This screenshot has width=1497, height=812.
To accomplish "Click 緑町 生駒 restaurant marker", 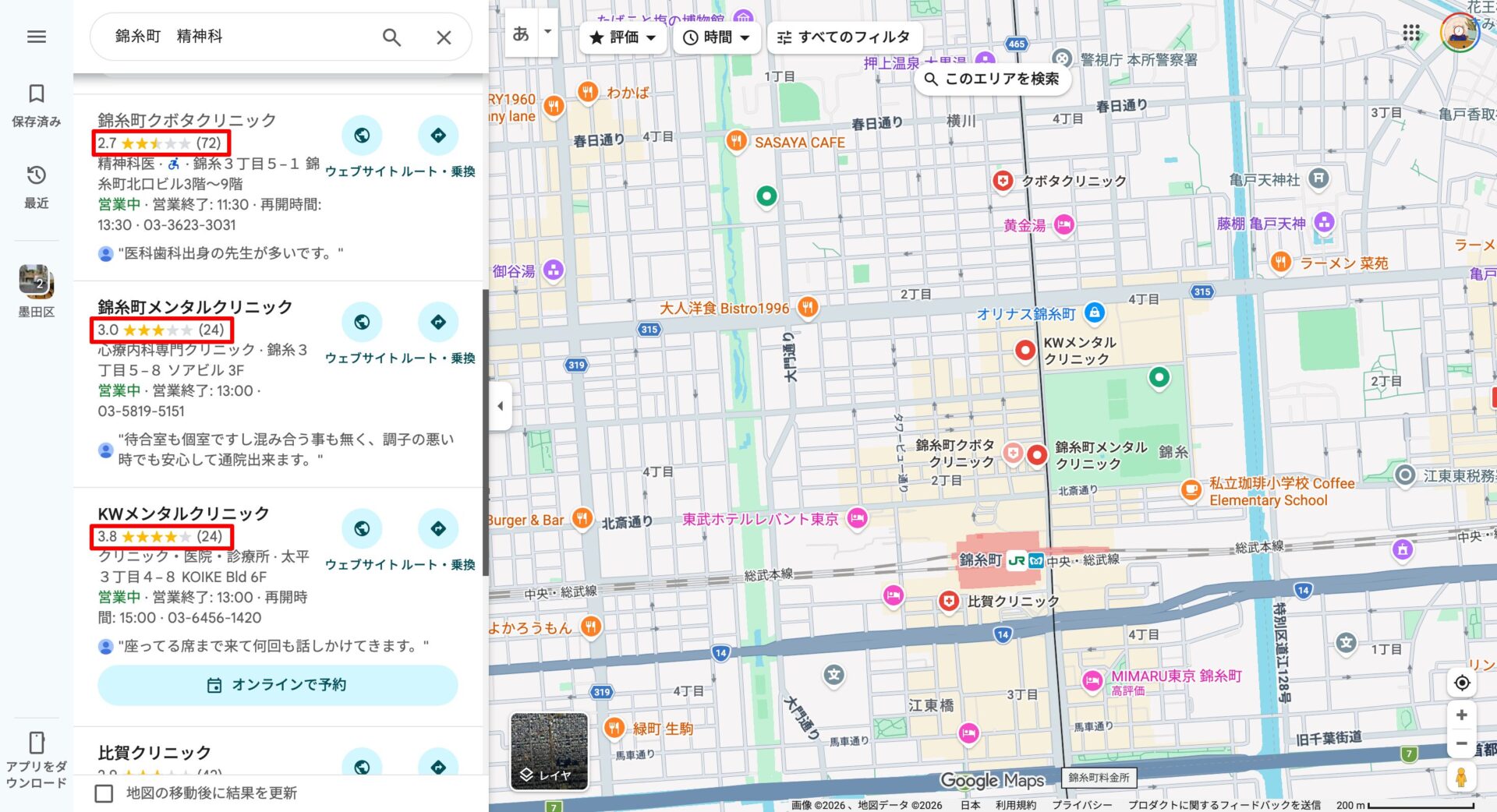I will pos(614,728).
